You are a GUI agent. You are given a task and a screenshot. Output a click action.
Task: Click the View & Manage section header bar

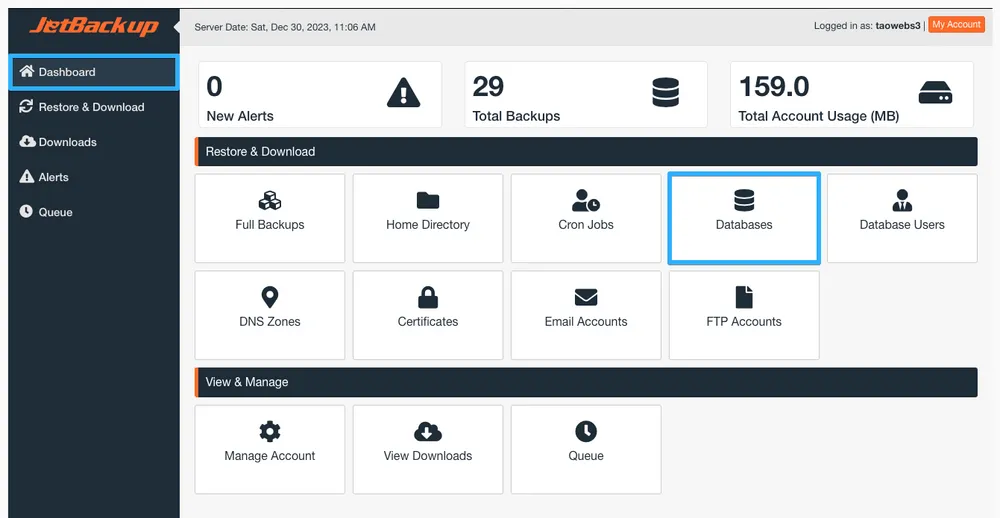586,382
